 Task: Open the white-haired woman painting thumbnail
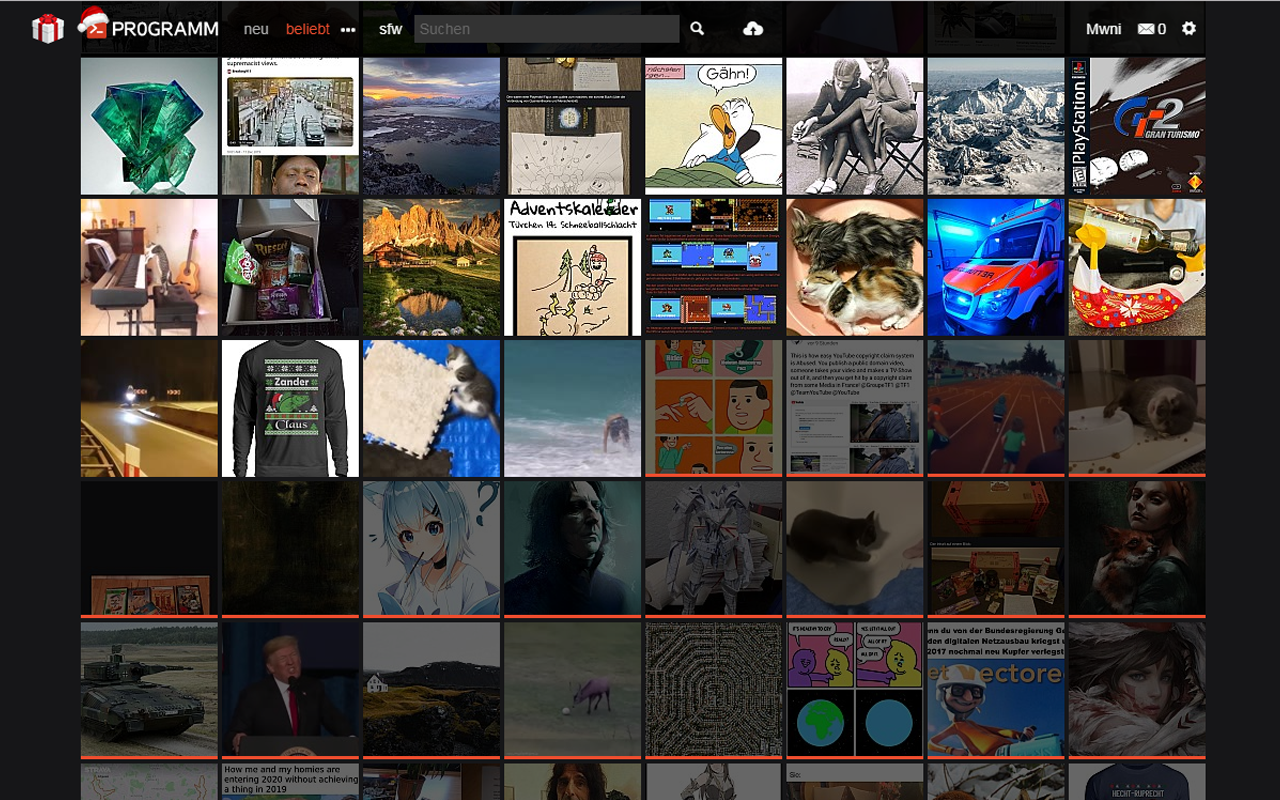click(1137, 690)
